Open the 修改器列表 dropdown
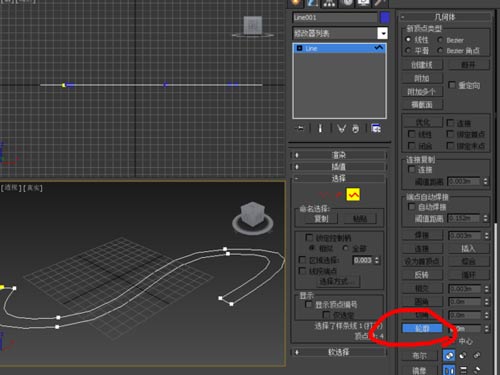The image size is (500, 375). (x=382, y=33)
